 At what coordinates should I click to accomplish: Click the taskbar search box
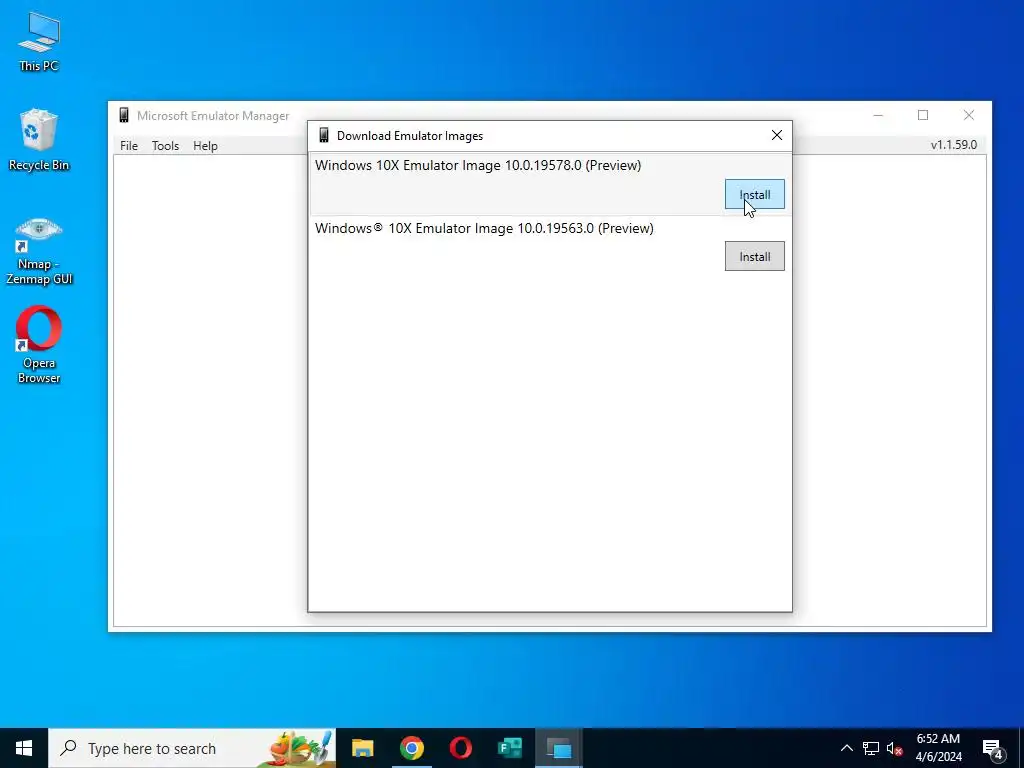[192, 748]
